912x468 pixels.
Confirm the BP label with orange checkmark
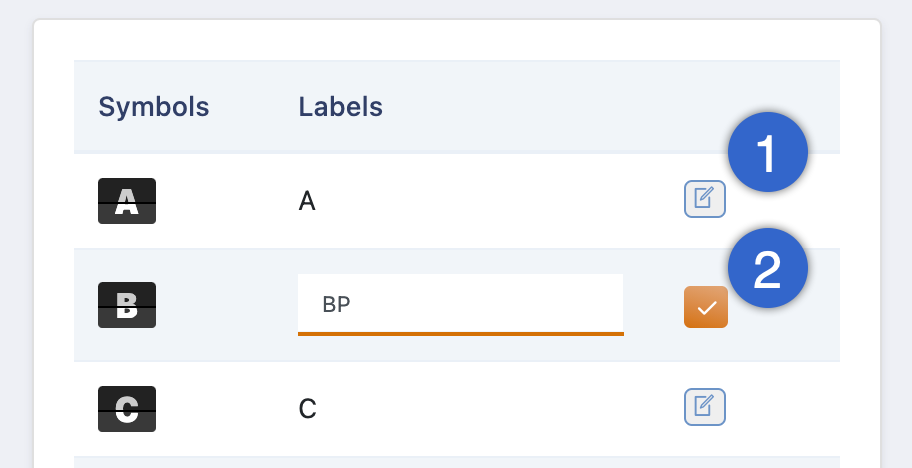pos(706,307)
